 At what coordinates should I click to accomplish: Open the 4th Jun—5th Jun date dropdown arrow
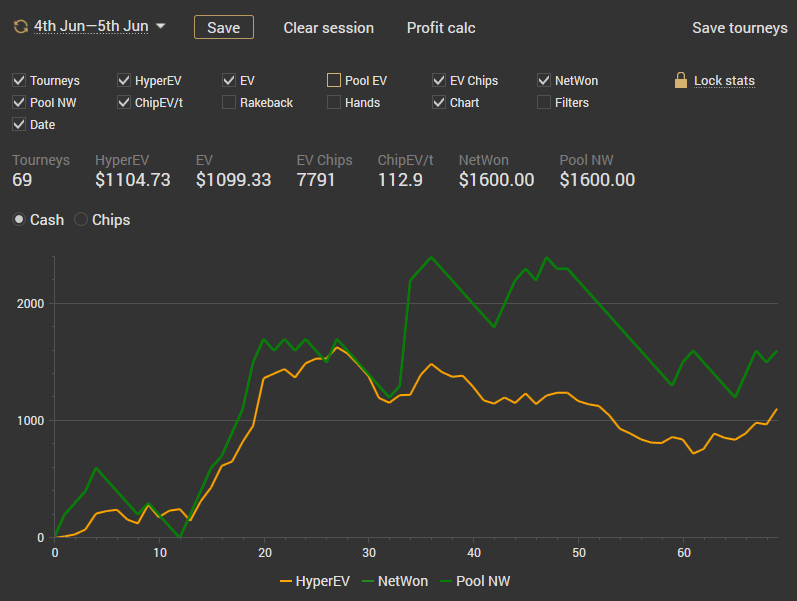click(161, 25)
